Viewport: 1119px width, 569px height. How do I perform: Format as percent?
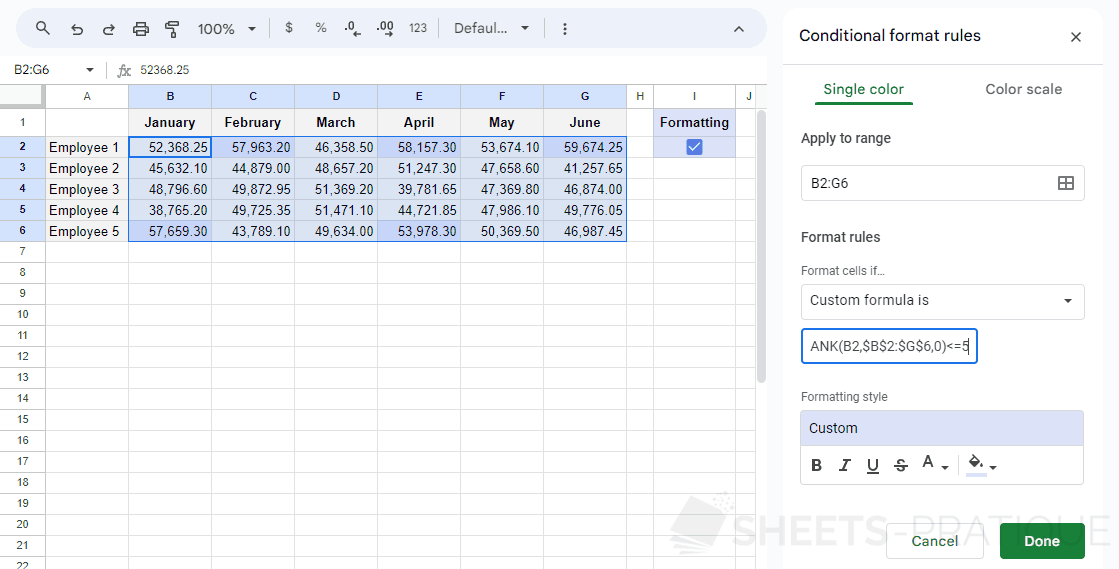click(320, 28)
